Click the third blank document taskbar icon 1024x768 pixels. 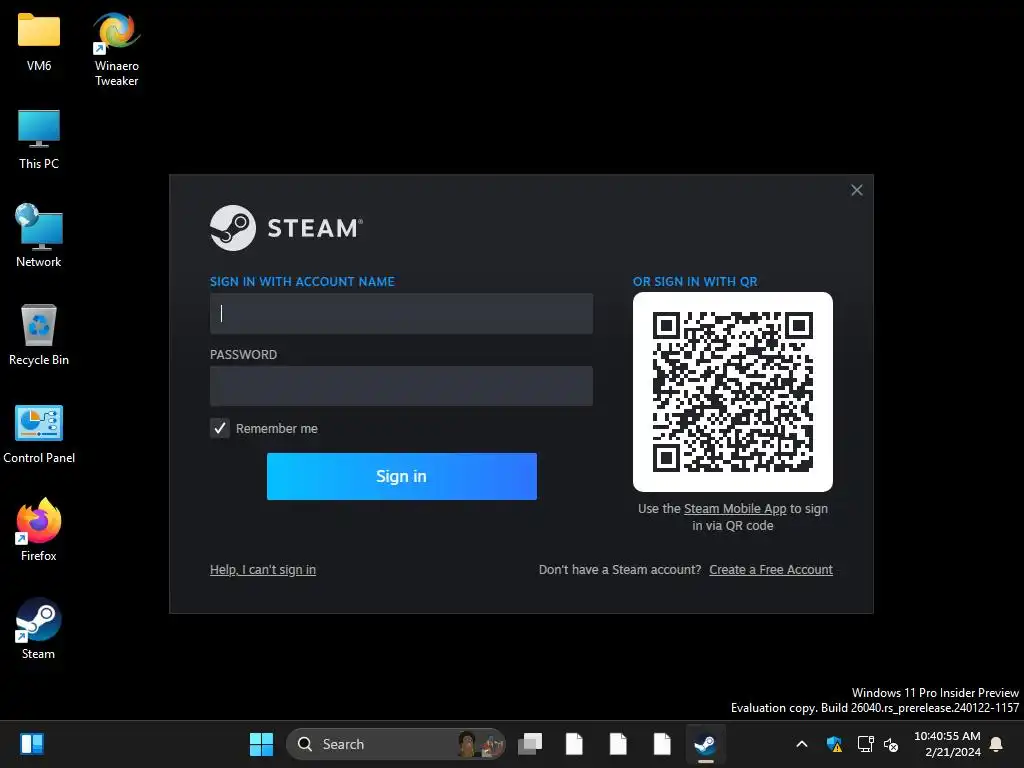tap(662, 744)
